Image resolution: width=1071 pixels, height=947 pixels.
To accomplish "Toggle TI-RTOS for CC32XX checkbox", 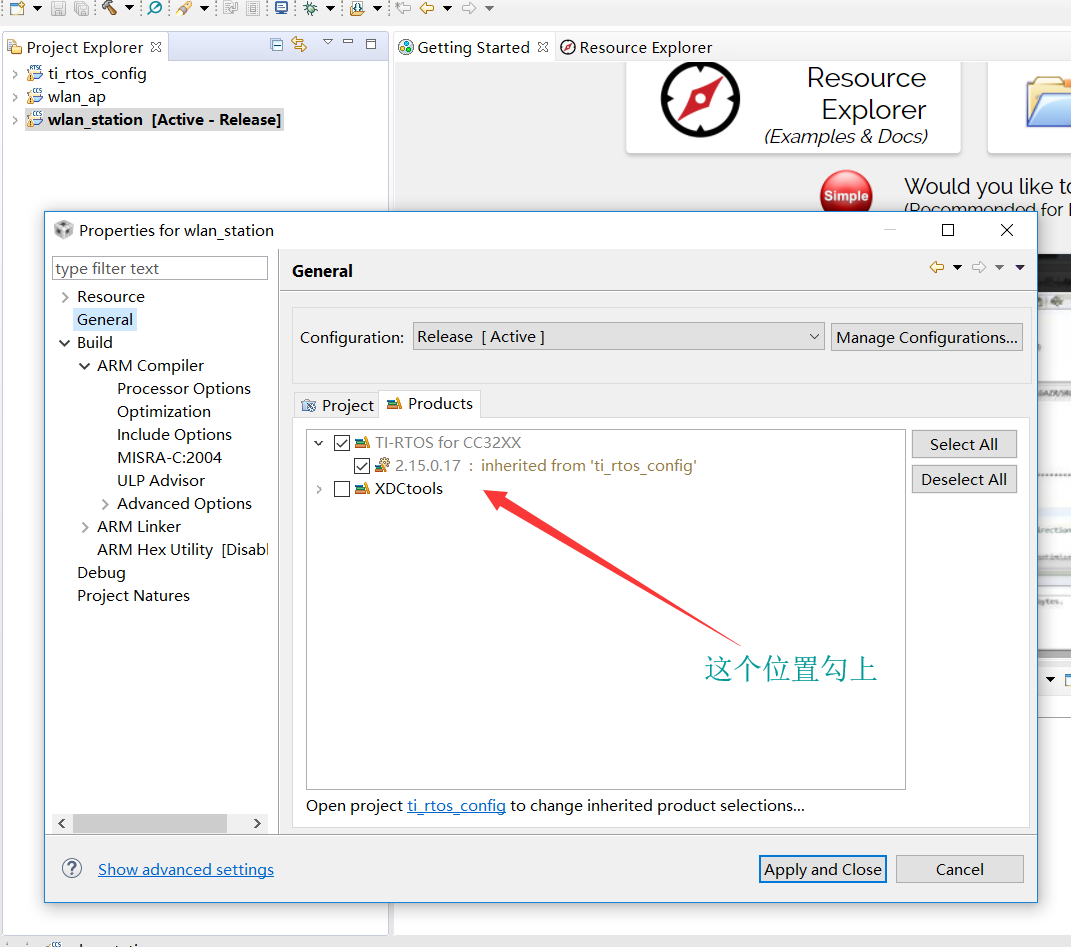I will click(x=342, y=443).
